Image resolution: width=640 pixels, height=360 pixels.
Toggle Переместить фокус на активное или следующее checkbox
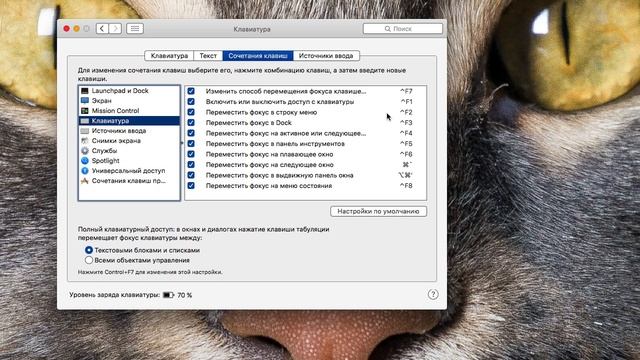pyautogui.click(x=191, y=133)
